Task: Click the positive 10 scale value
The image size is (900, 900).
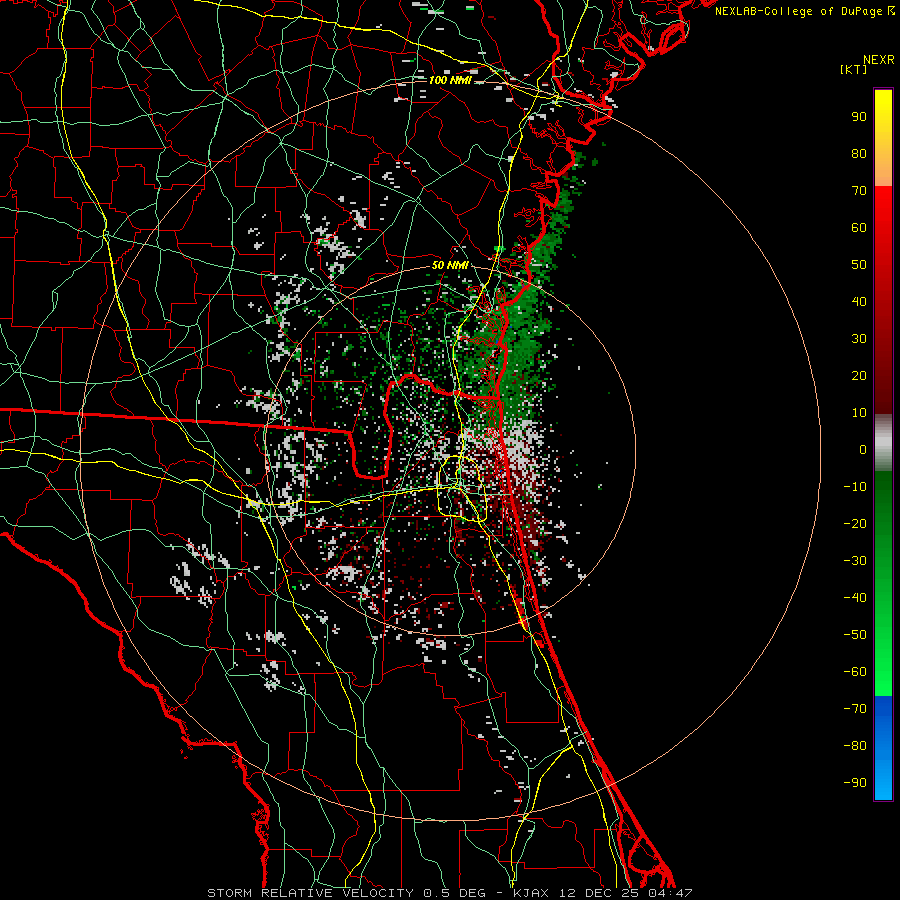Action: pos(859,413)
